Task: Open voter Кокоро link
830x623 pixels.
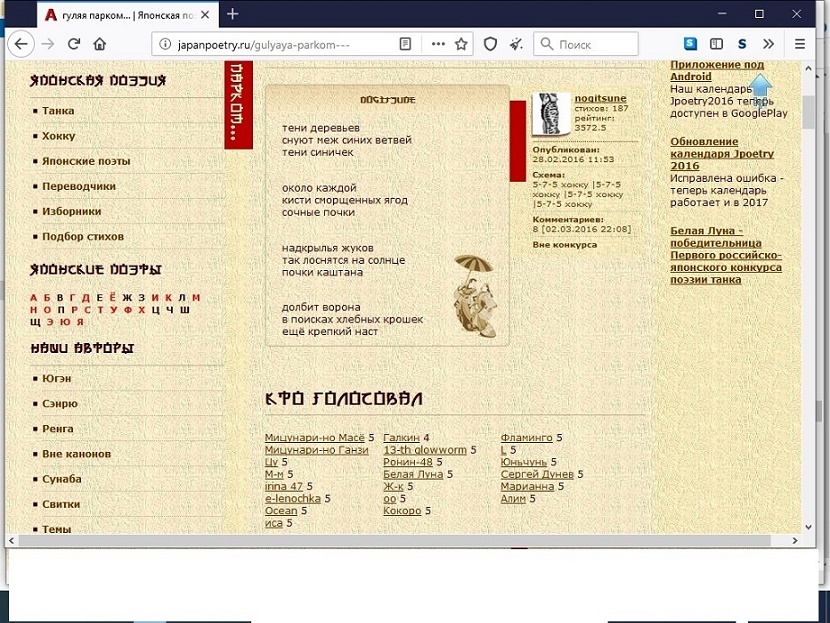Action: coord(402,511)
